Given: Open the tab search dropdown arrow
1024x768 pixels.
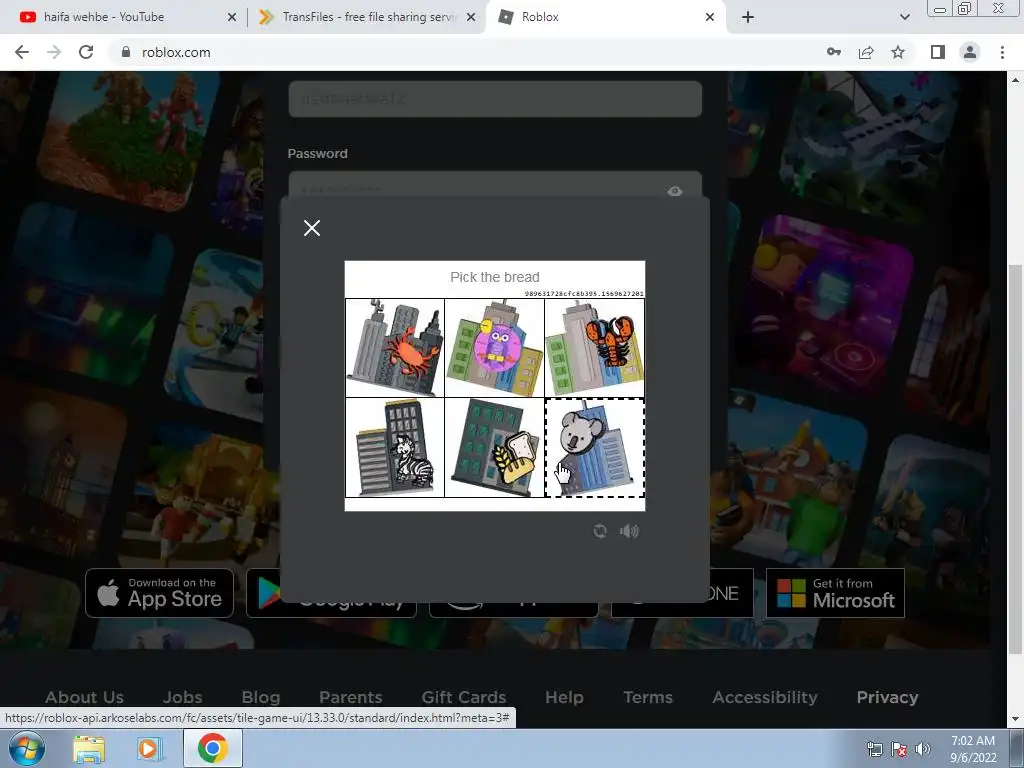Looking at the screenshot, I should (904, 17).
